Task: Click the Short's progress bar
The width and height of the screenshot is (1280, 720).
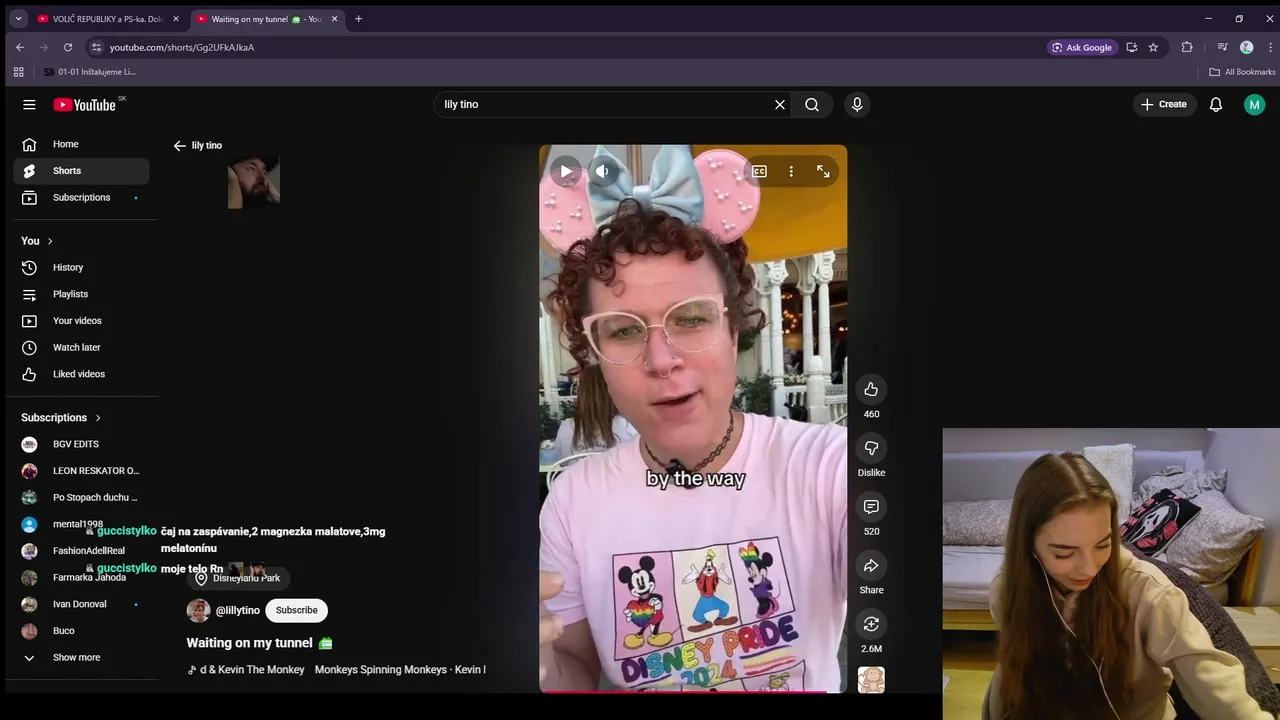Action: tap(693, 691)
